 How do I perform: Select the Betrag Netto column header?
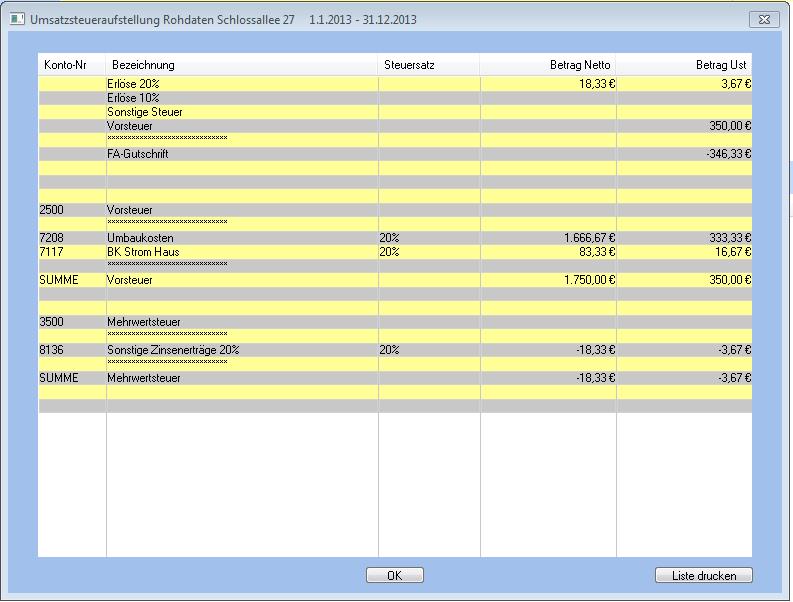pyautogui.click(x=579, y=65)
